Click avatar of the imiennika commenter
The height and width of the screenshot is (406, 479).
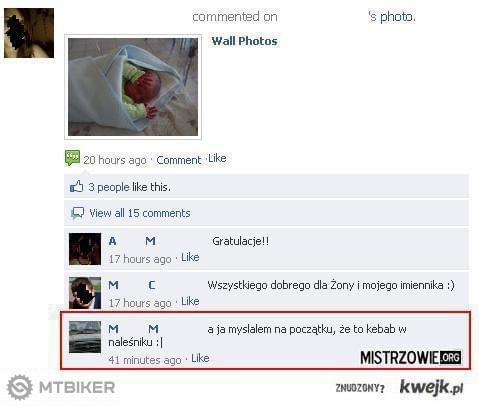click(x=85, y=293)
